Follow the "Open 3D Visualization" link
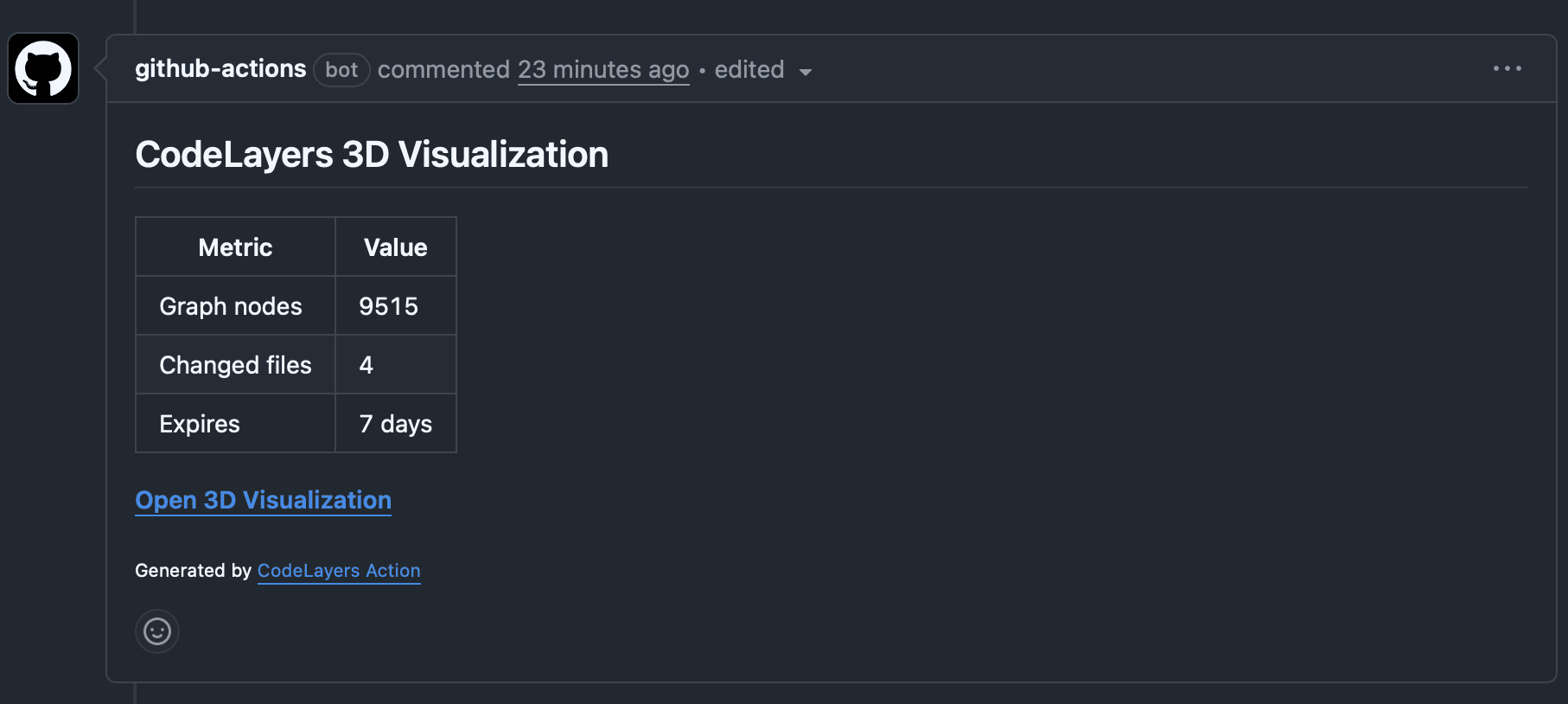Image resolution: width=1568 pixels, height=704 pixels. (x=263, y=500)
